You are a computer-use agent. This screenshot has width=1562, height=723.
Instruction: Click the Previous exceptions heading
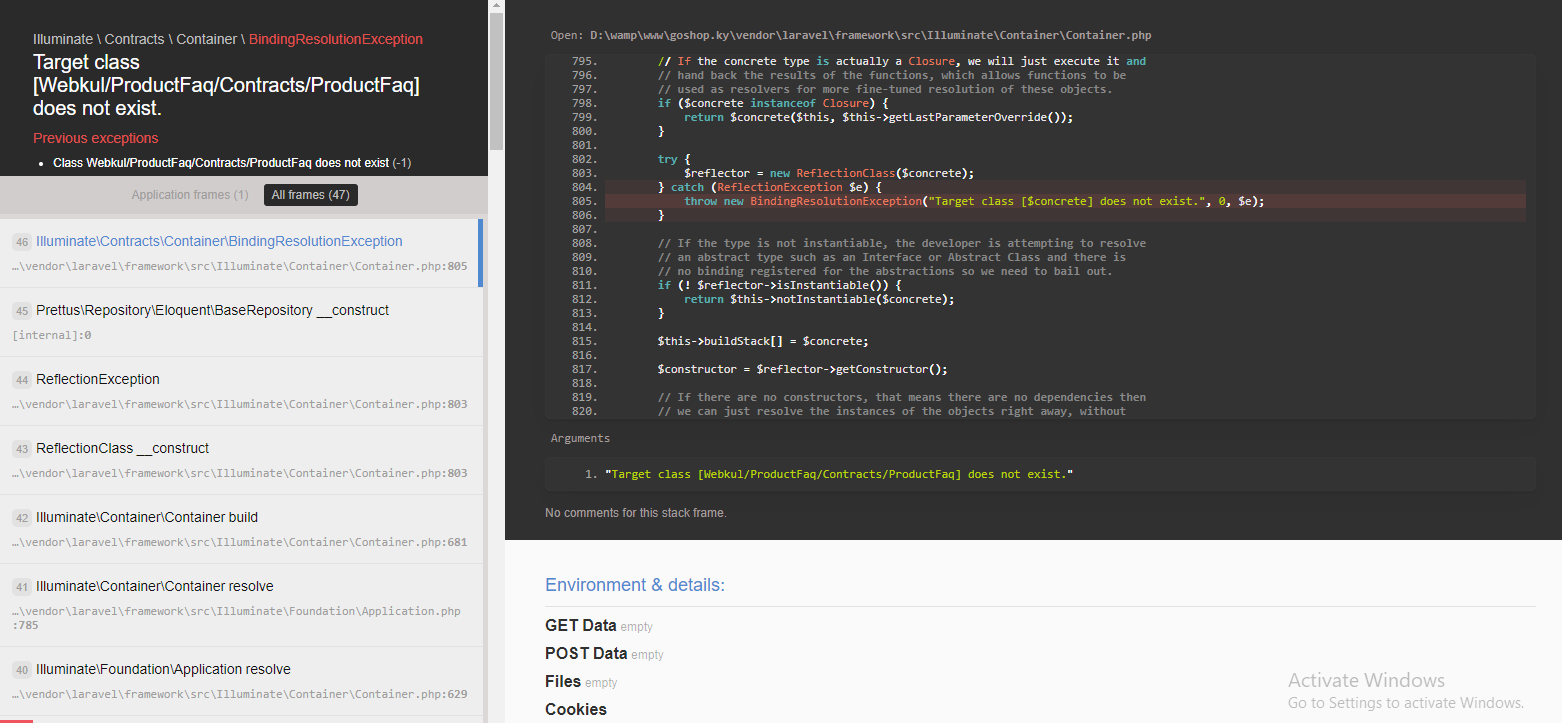pos(96,138)
